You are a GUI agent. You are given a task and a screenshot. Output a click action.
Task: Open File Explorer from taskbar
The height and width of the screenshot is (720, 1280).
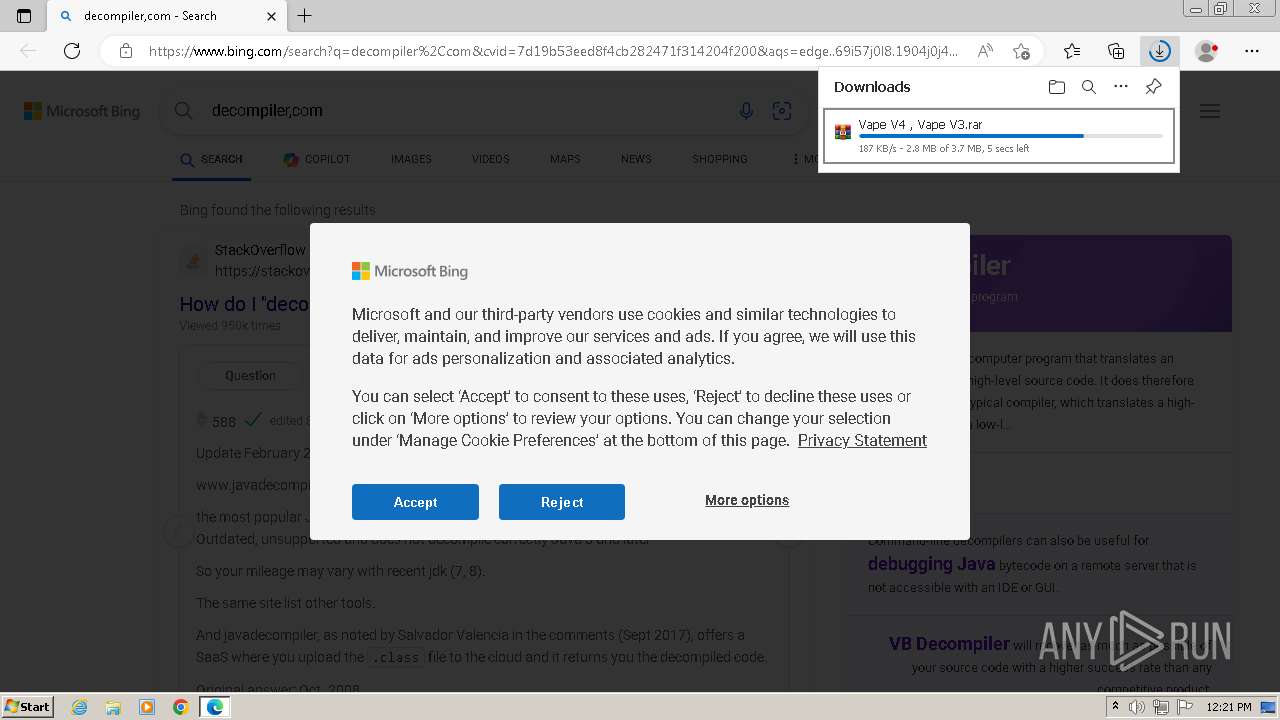click(113, 707)
